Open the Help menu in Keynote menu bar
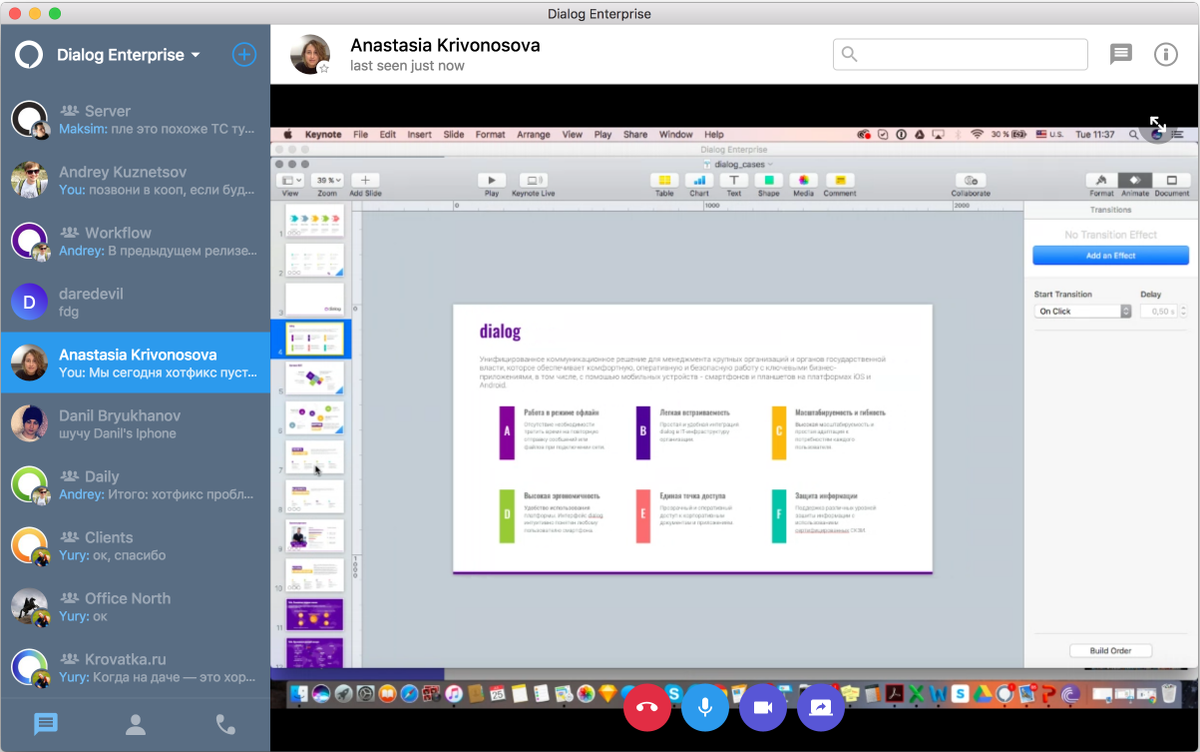Image resolution: width=1200 pixels, height=752 pixels. point(713,134)
